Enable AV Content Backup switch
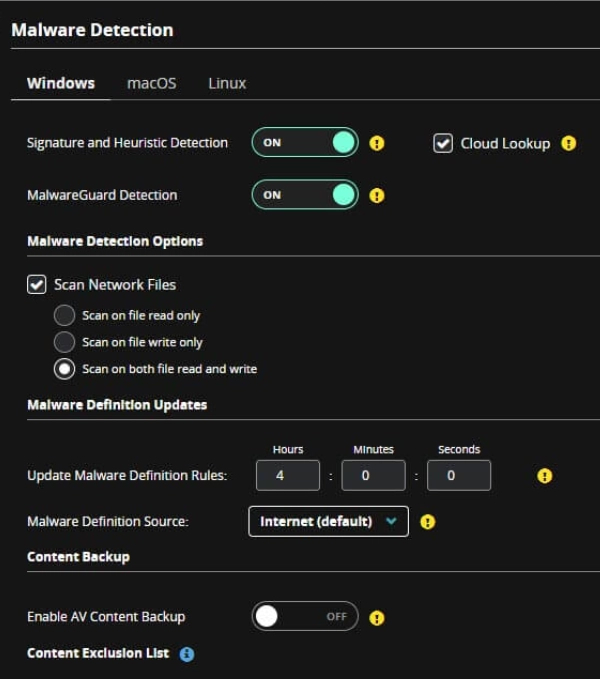600x679 pixels. coord(305,616)
